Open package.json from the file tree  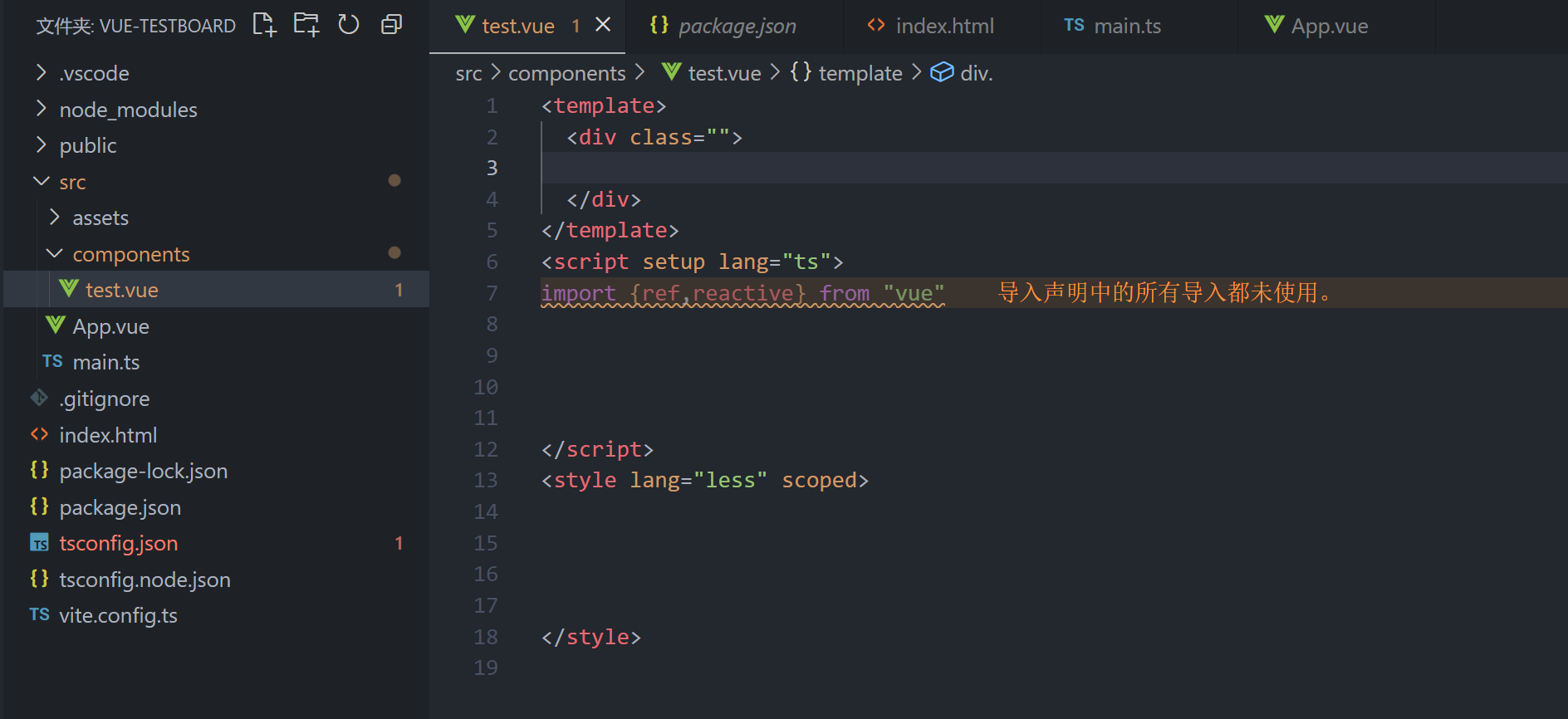click(216, 507)
